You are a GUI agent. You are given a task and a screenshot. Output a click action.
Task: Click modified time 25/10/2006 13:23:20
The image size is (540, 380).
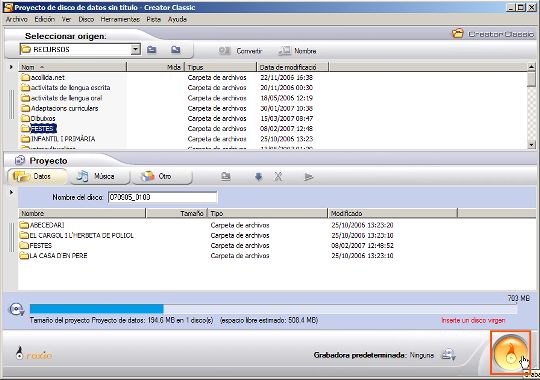click(362, 225)
